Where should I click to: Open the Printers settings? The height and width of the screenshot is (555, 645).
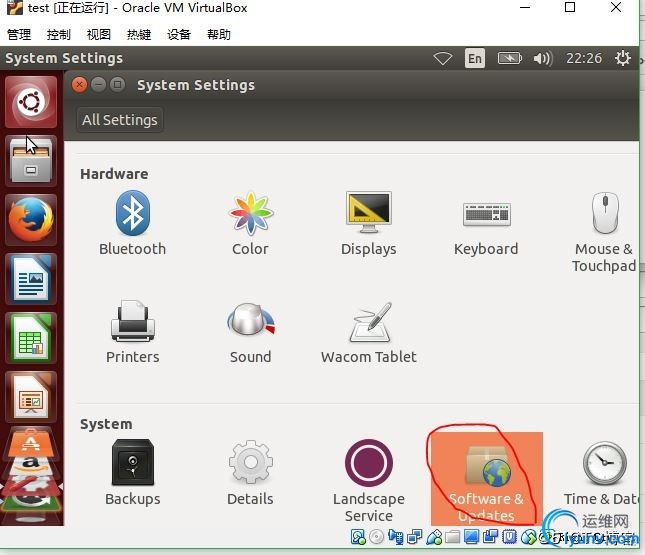pos(132,332)
